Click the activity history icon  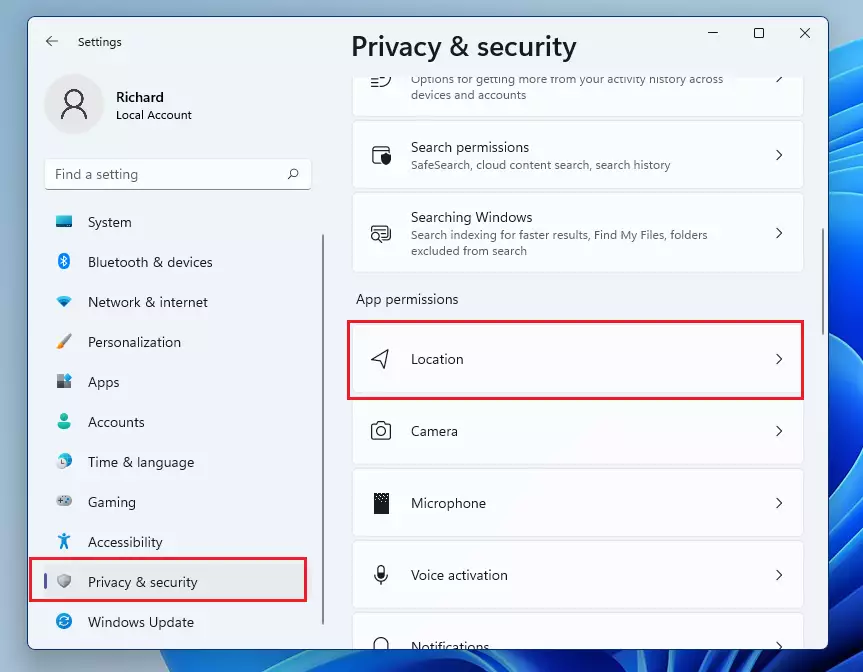[381, 81]
